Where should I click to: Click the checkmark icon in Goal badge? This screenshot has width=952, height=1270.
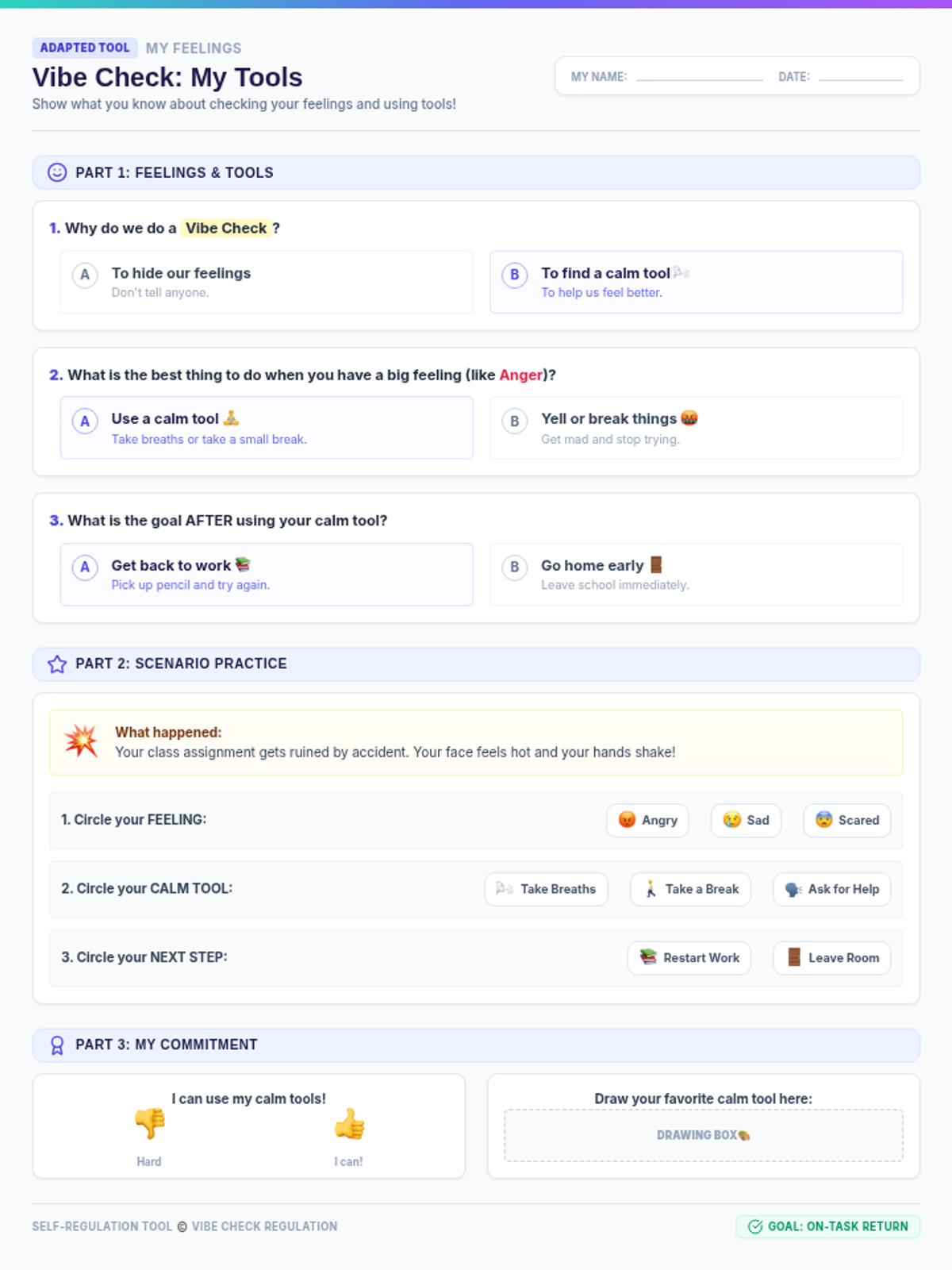[x=755, y=1226]
